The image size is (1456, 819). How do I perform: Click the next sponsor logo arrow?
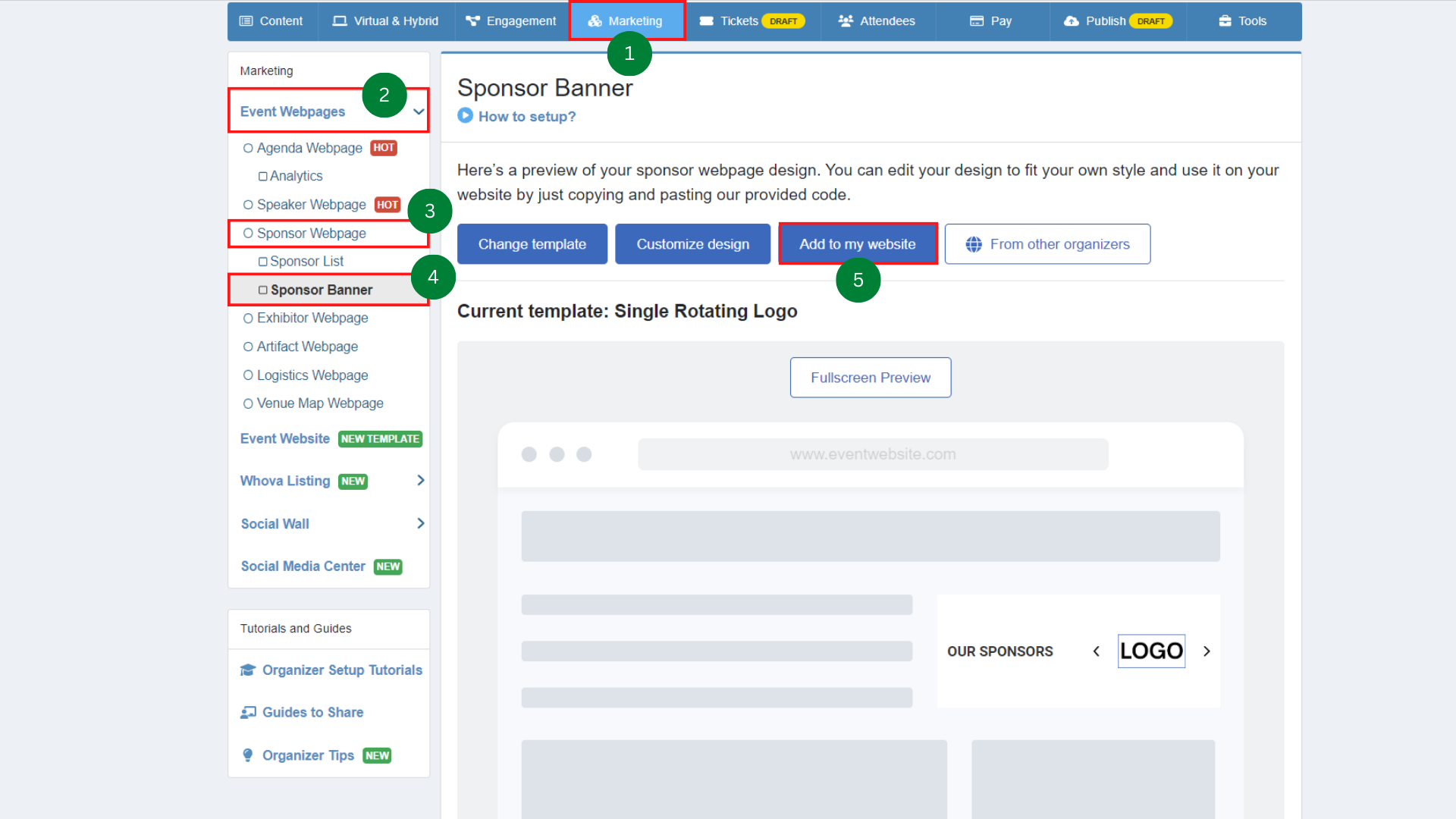pos(1207,651)
